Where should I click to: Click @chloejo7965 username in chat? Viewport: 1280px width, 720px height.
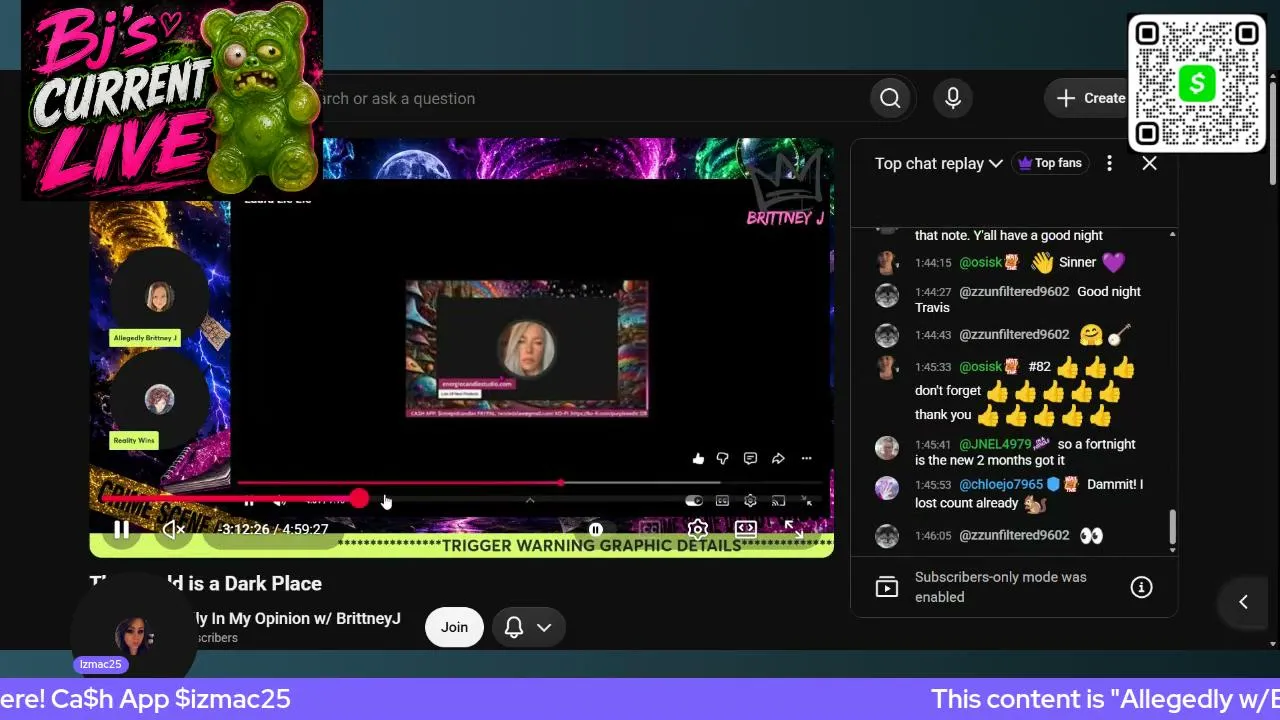point(1001,484)
